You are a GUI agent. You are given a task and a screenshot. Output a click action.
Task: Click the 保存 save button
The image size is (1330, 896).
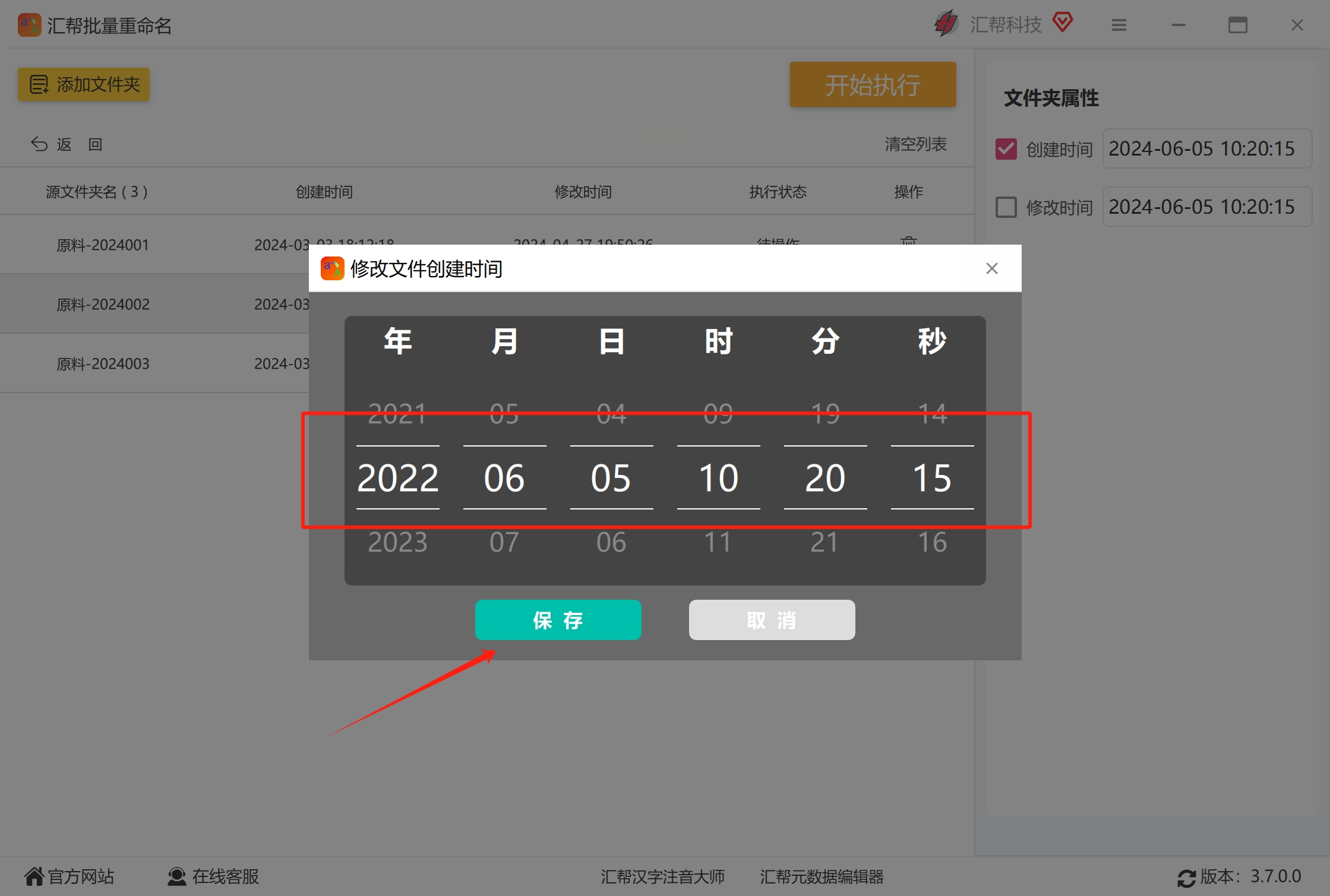558,620
